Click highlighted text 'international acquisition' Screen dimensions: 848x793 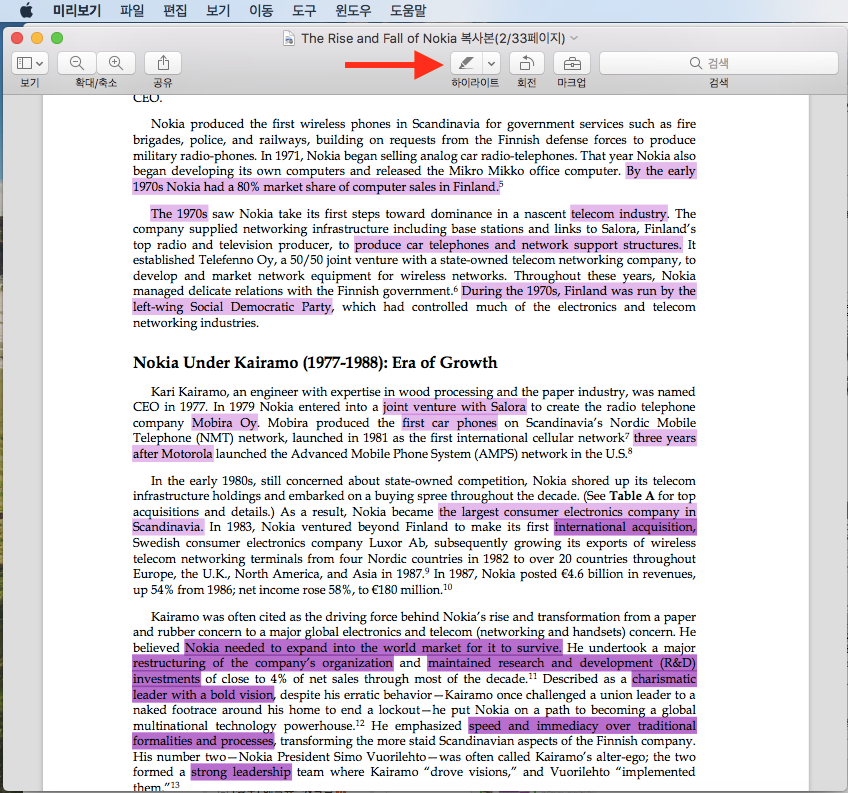point(625,527)
